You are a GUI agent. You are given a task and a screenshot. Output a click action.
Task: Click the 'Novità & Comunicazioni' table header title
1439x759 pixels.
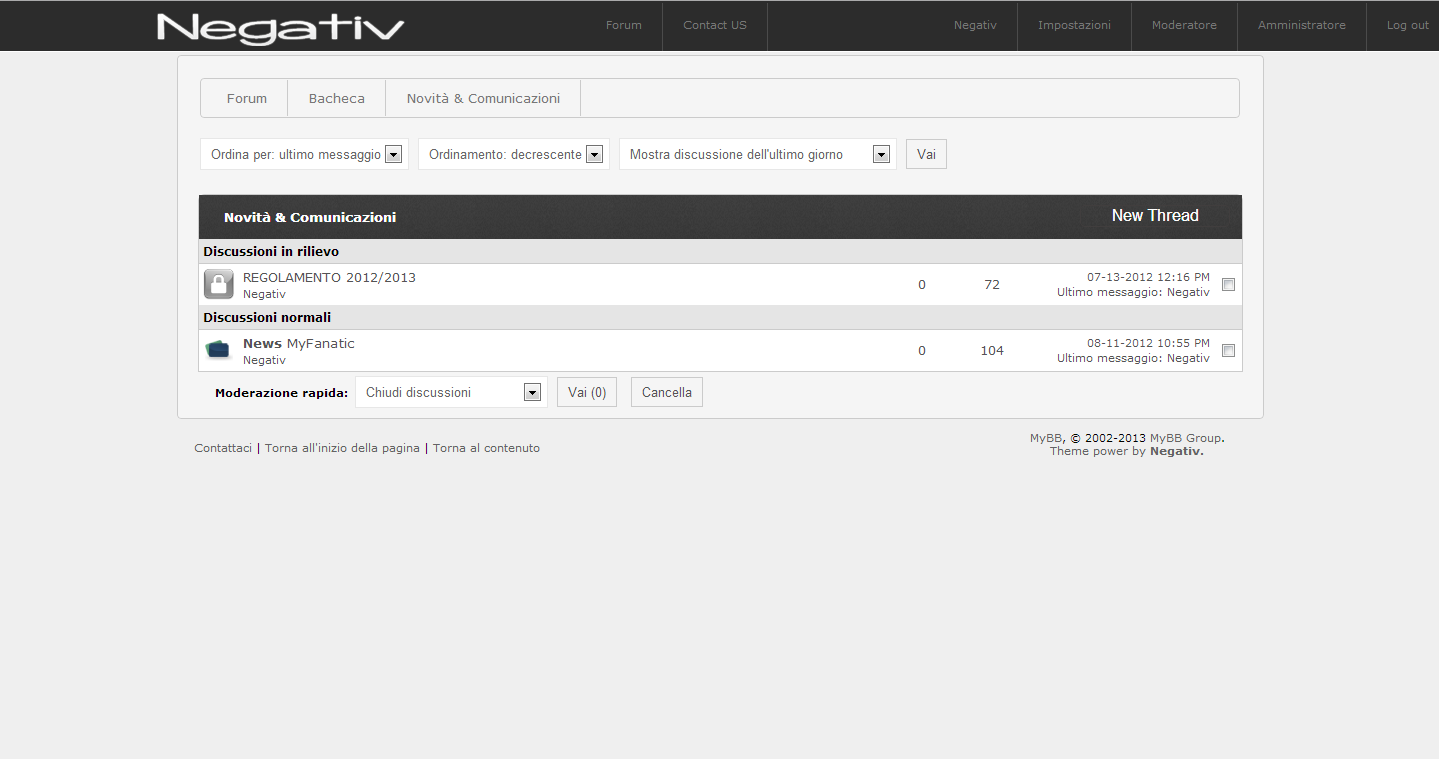point(310,217)
